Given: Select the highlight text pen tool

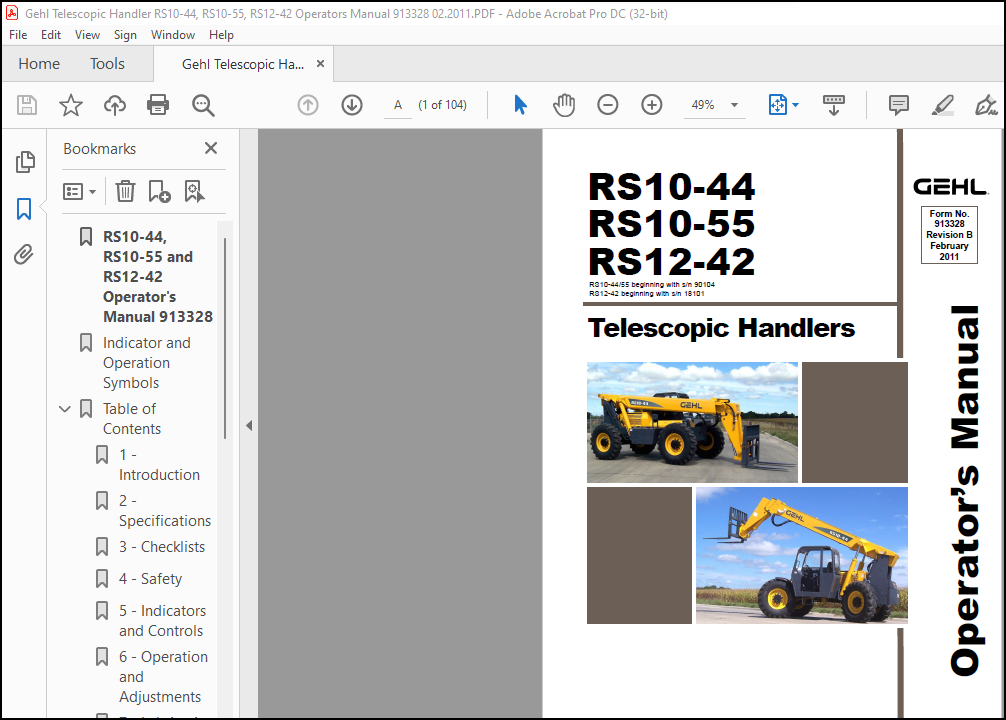Looking at the screenshot, I should coord(942,105).
